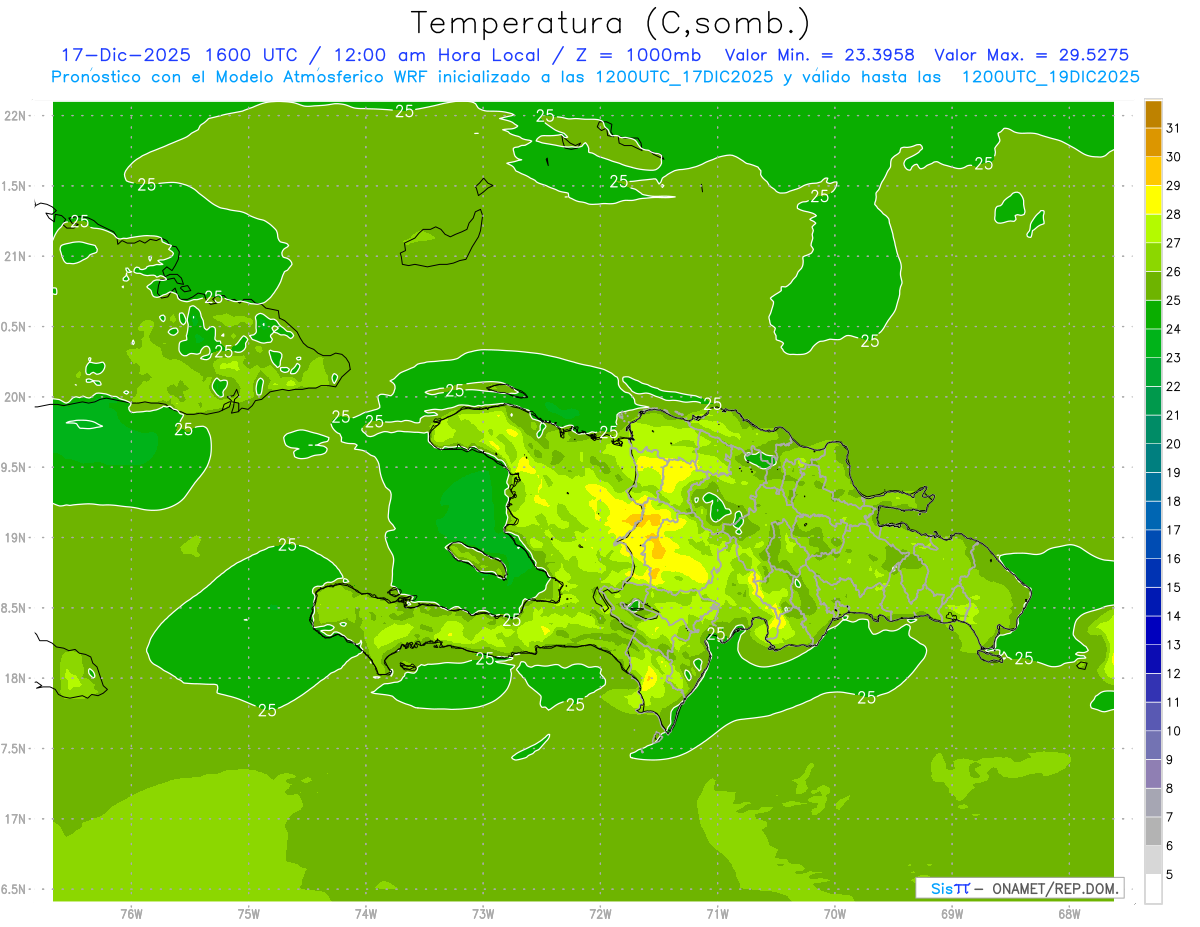The width and height of the screenshot is (1200, 927).
Task: Click the '74W' longitude label
Action: pos(366,913)
